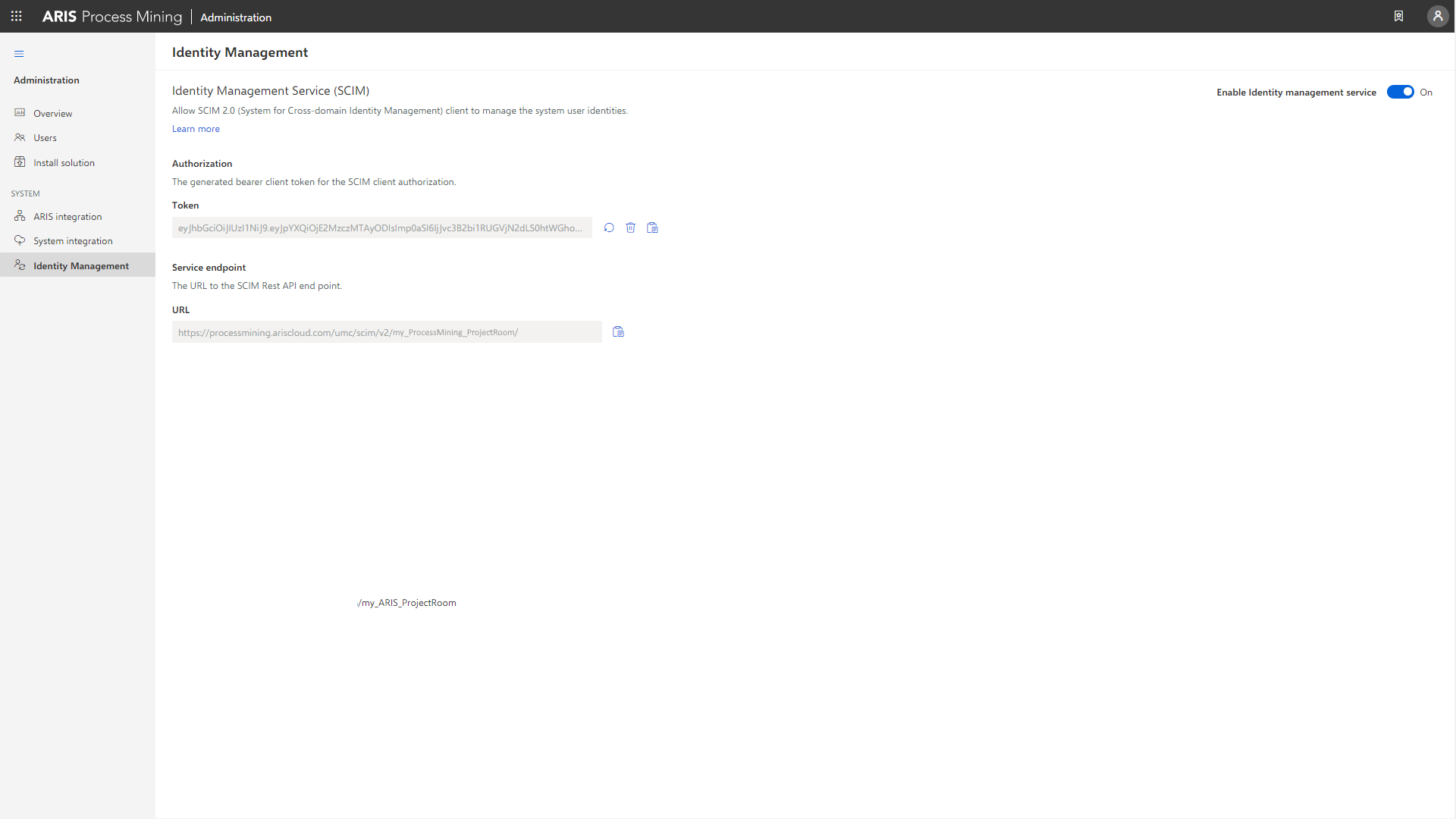Open the bookmark icon in the header

pos(1398,16)
